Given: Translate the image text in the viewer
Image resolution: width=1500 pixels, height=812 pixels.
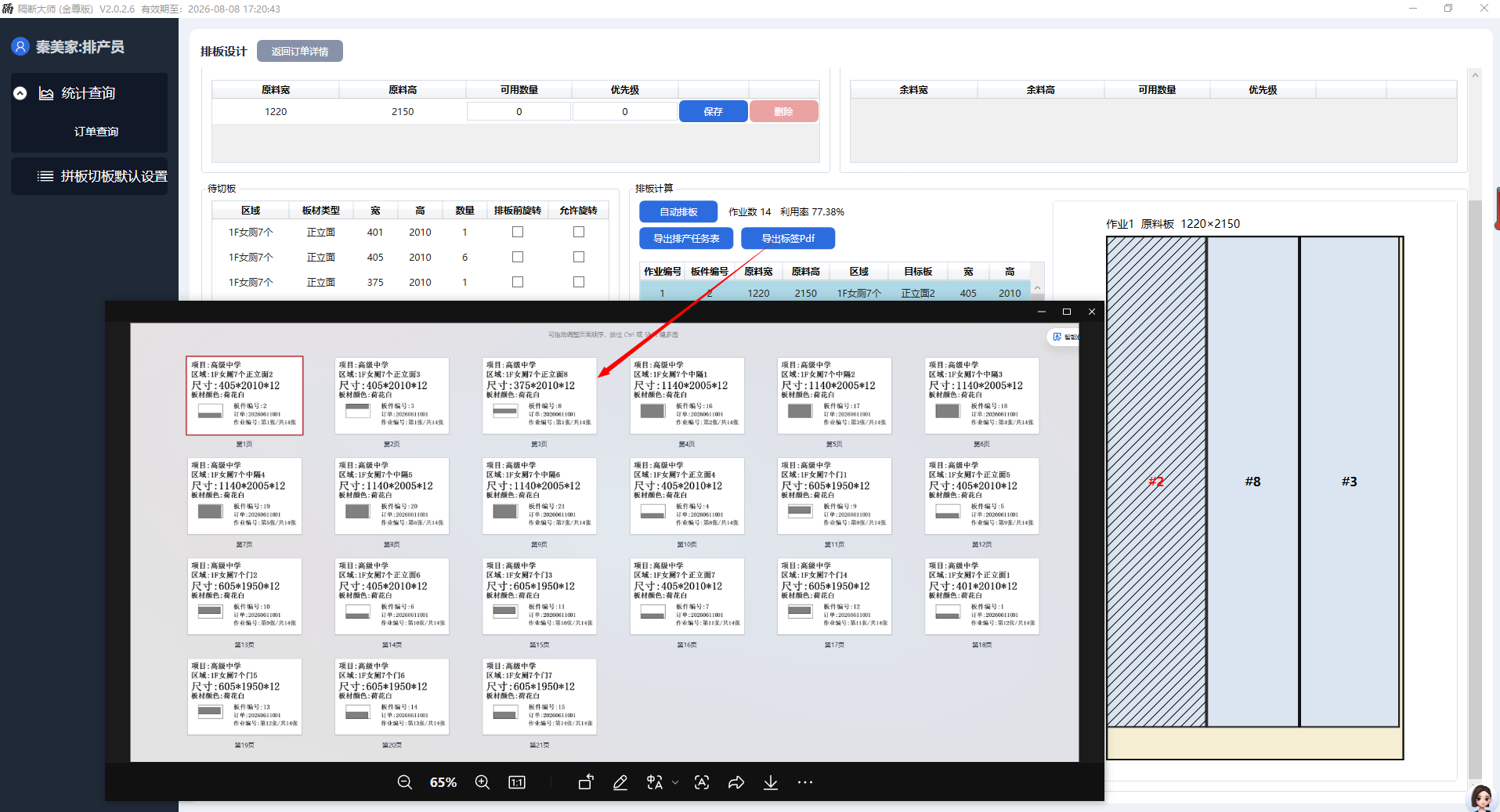Looking at the screenshot, I should tap(655, 782).
